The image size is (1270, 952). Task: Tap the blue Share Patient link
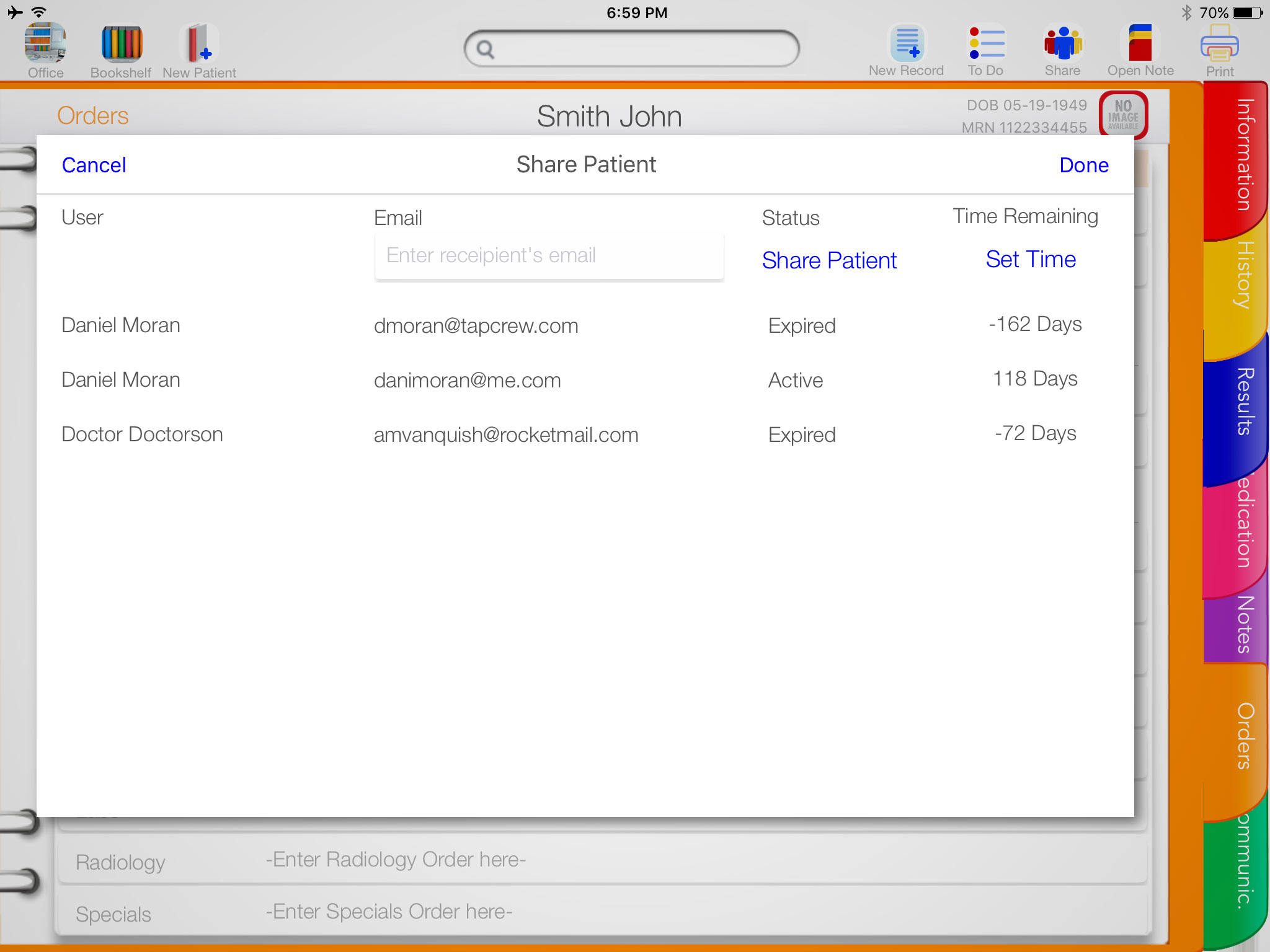coord(829,260)
